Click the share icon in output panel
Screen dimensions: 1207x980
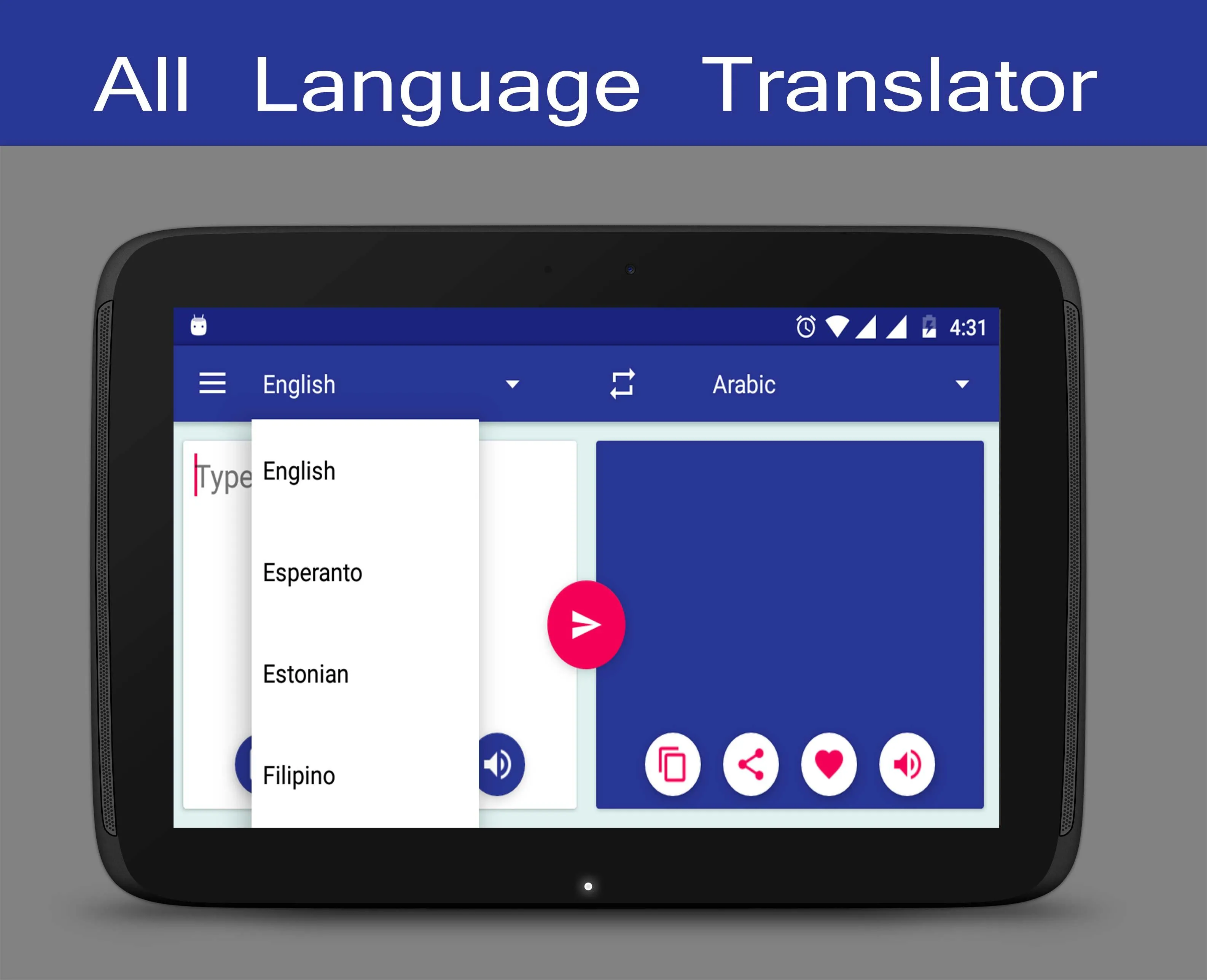pyautogui.click(x=750, y=765)
